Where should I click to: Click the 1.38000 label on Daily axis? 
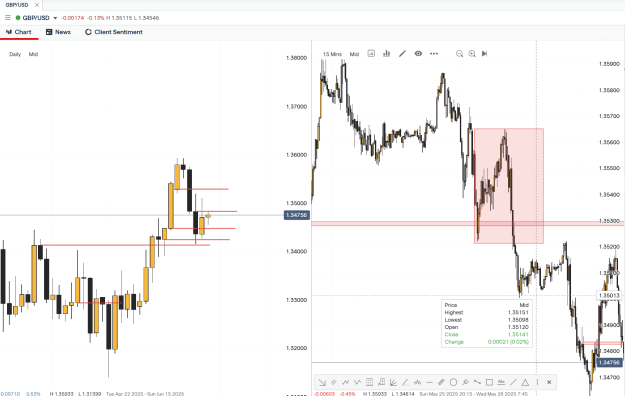point(297,58)
